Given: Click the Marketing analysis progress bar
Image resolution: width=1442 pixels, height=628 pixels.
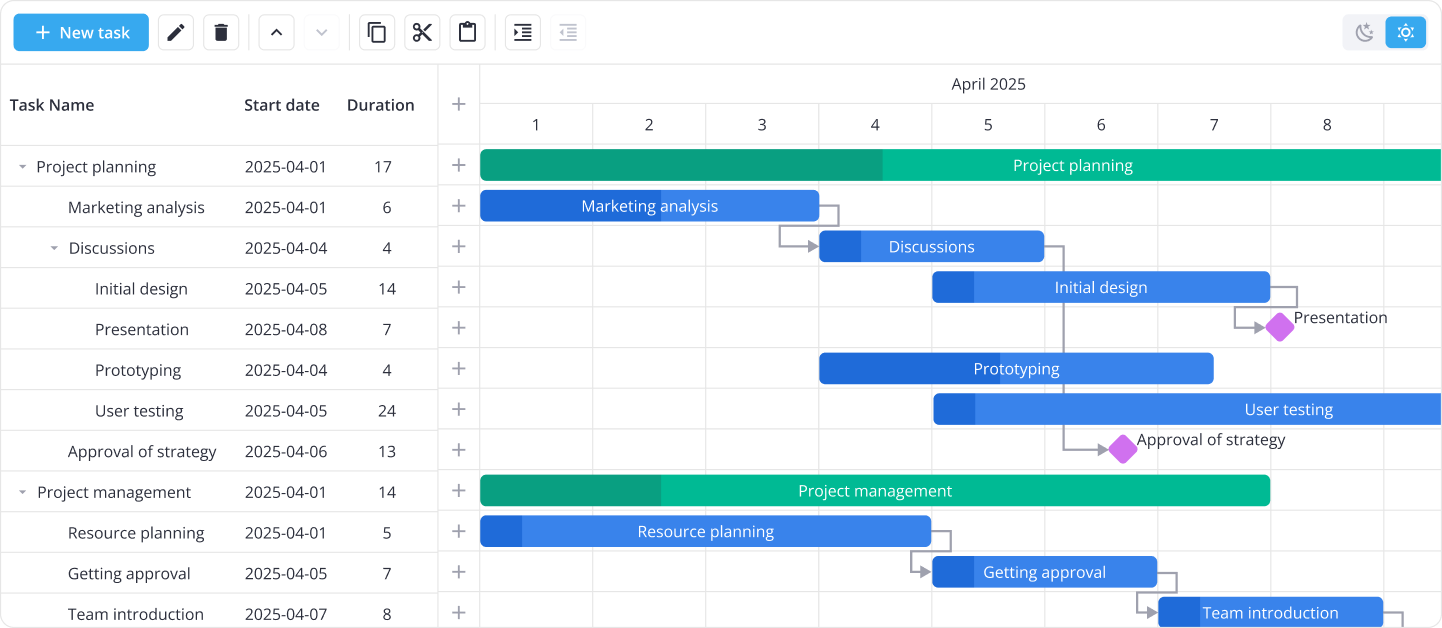Looking at the screenshot, I should click(x=649, y=206).
